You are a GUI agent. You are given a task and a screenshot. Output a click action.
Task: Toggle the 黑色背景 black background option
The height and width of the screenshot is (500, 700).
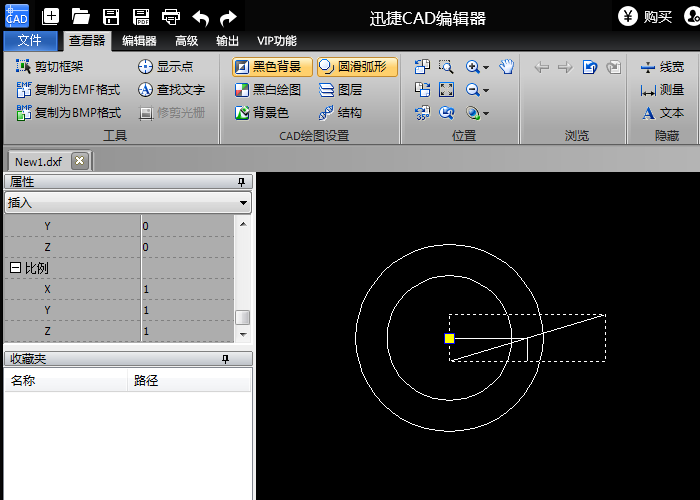coord(267,67)
